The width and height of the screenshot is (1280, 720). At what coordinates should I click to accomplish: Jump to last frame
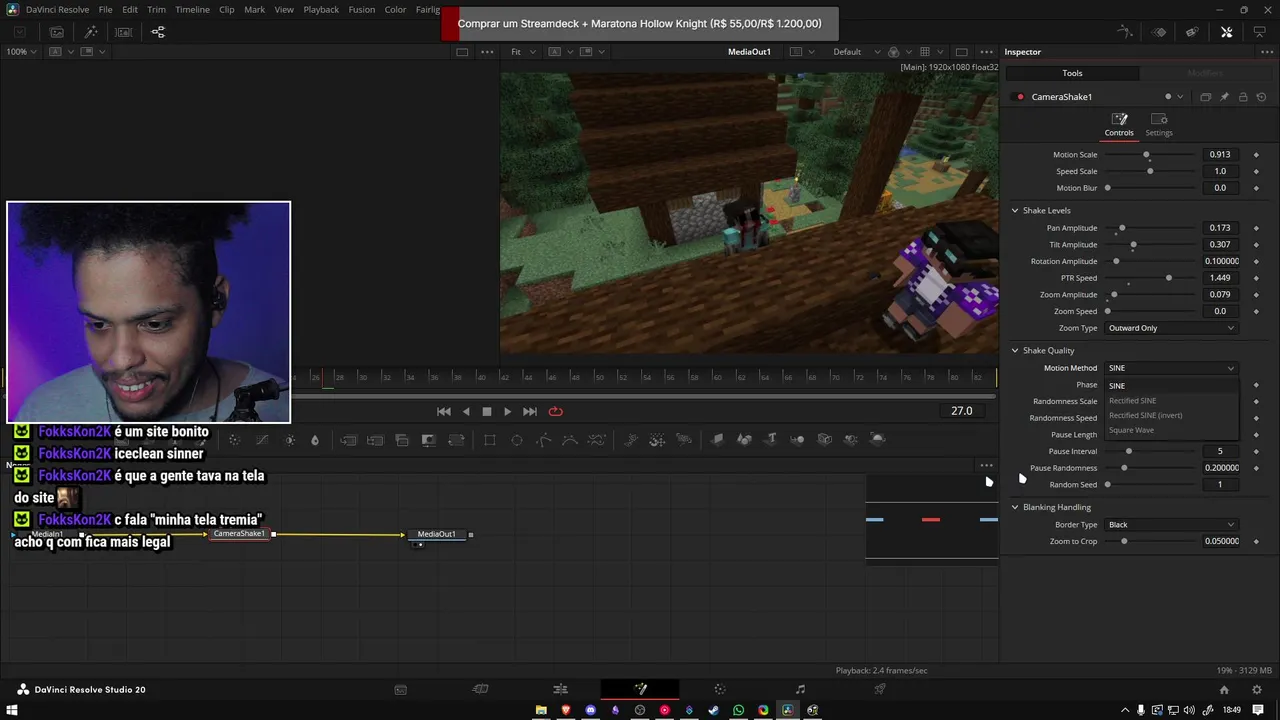(530, 411)
